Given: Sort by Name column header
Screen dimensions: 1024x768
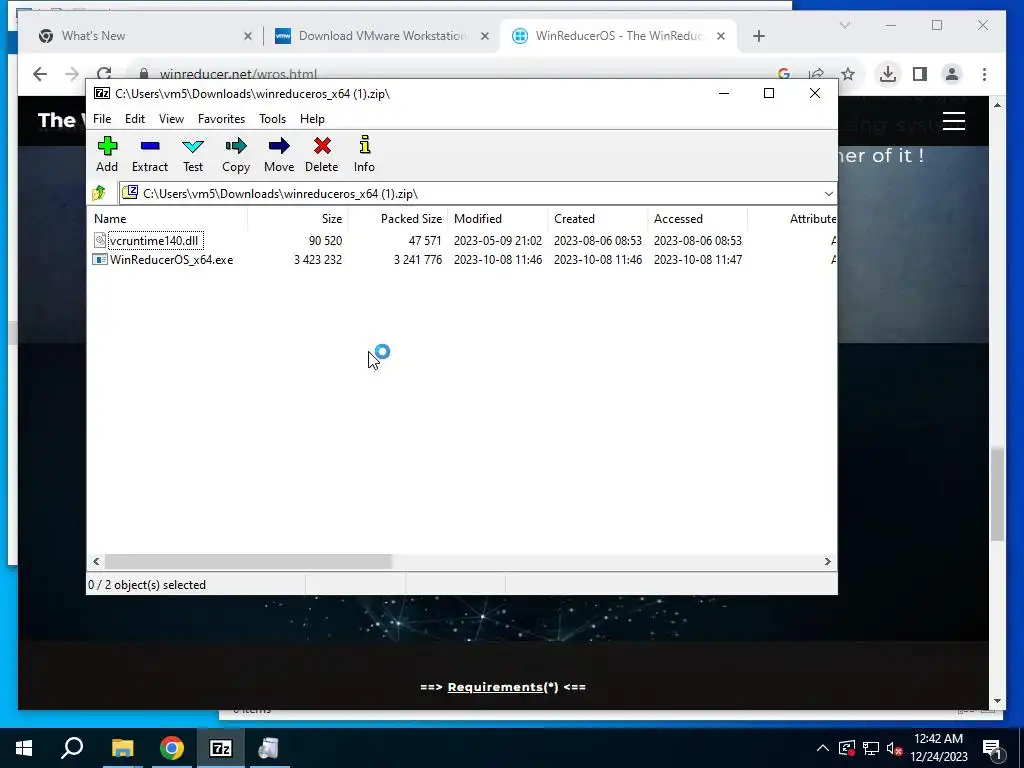Looking at the screenshot, I should point(167,219).
